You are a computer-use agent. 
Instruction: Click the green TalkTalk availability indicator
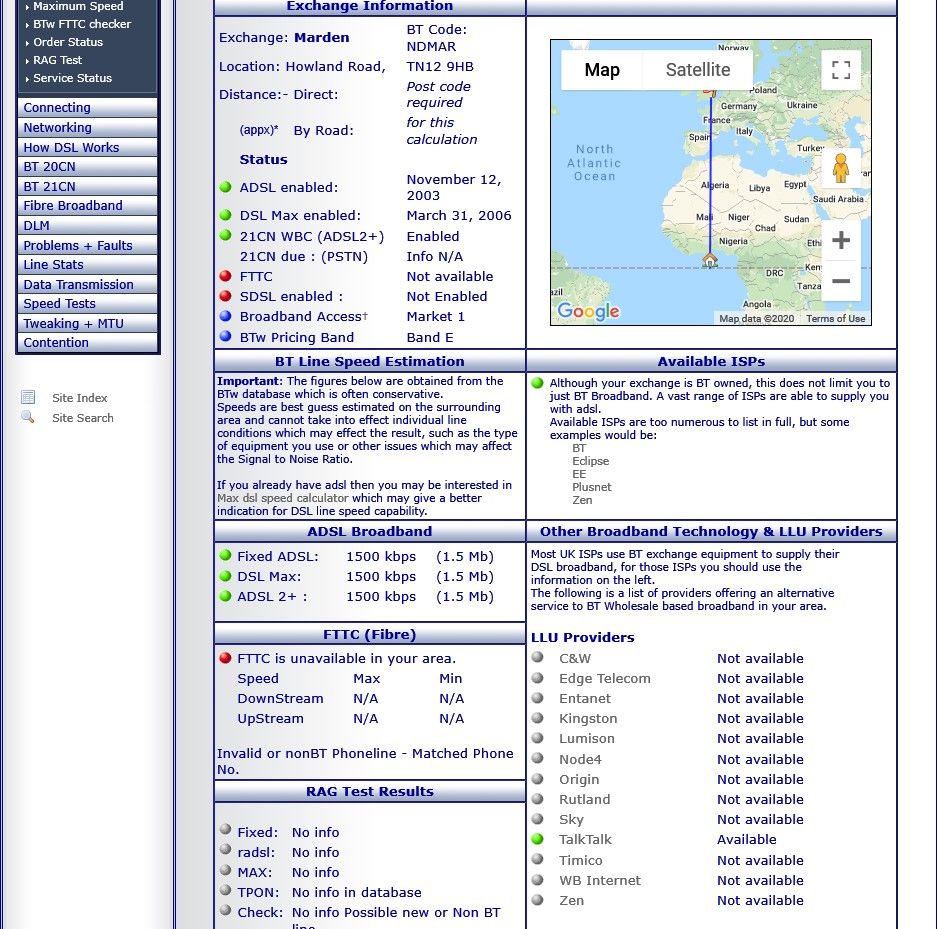[538, 840]
